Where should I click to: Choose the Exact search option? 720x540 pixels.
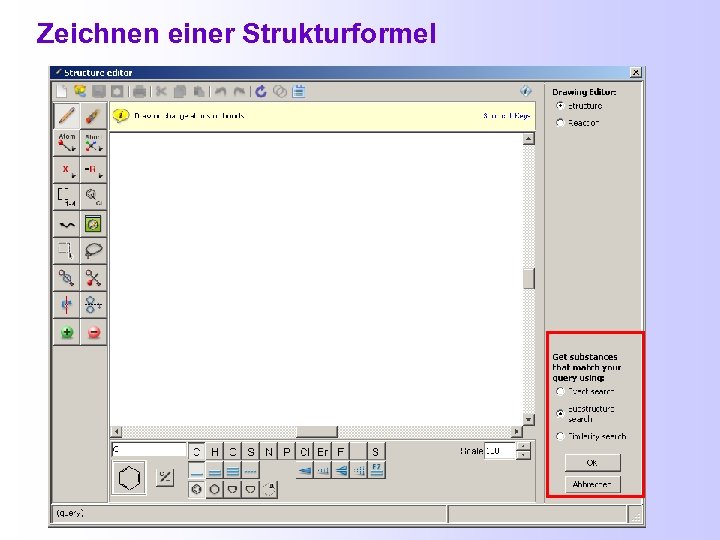click(x=560, y=392)
